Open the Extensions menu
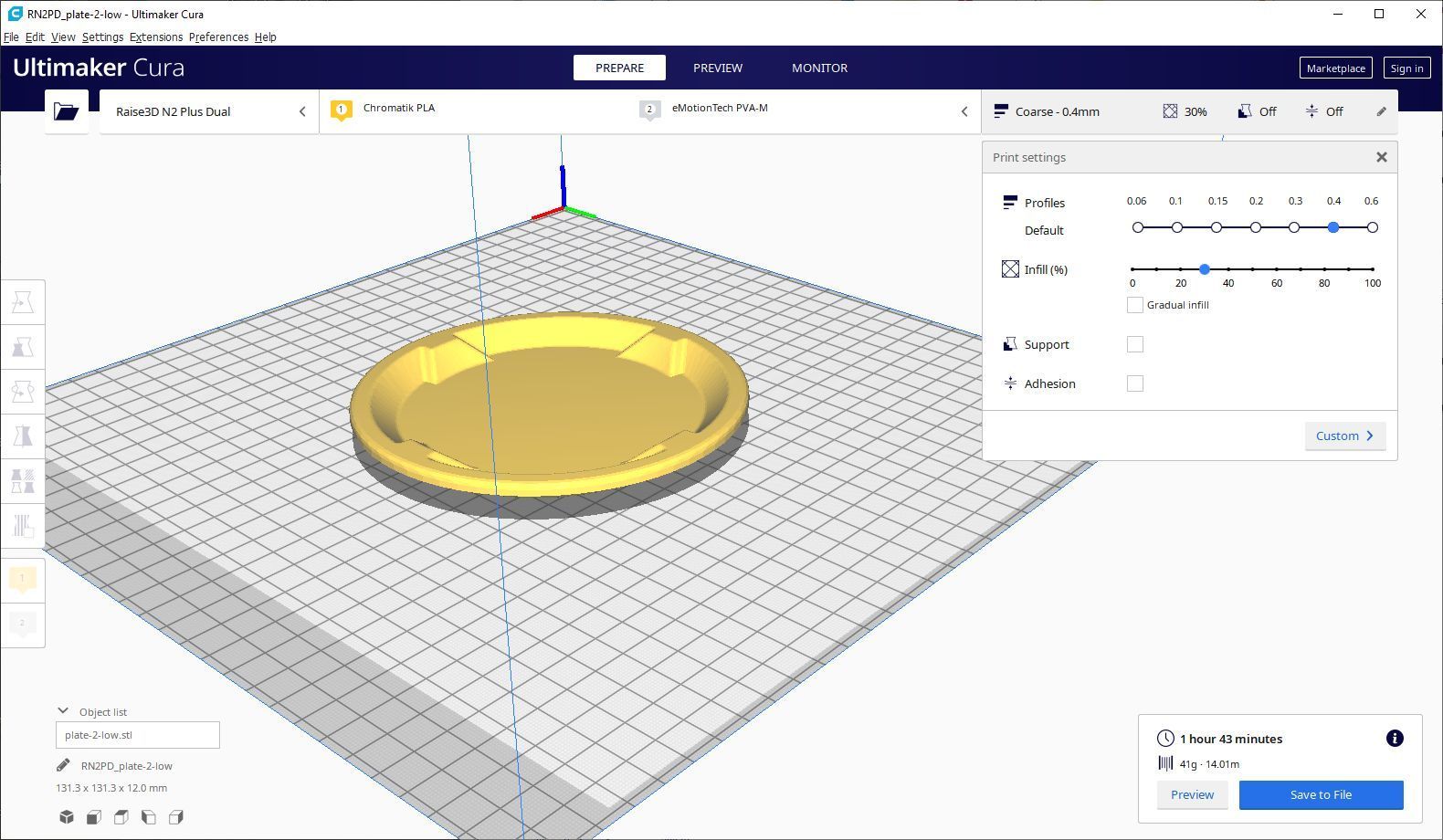This screenshot has height=840, width=1443. (x=155, y=37)
